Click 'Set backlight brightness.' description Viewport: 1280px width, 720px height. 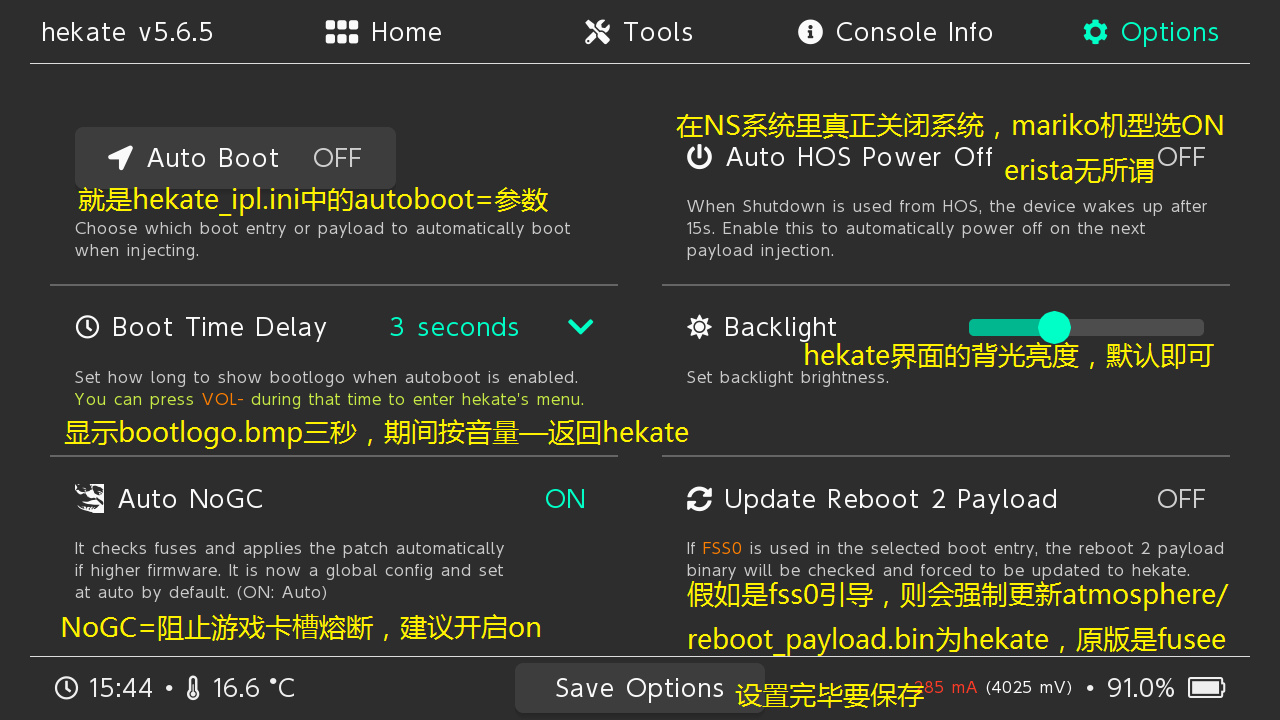coord(788,378)
